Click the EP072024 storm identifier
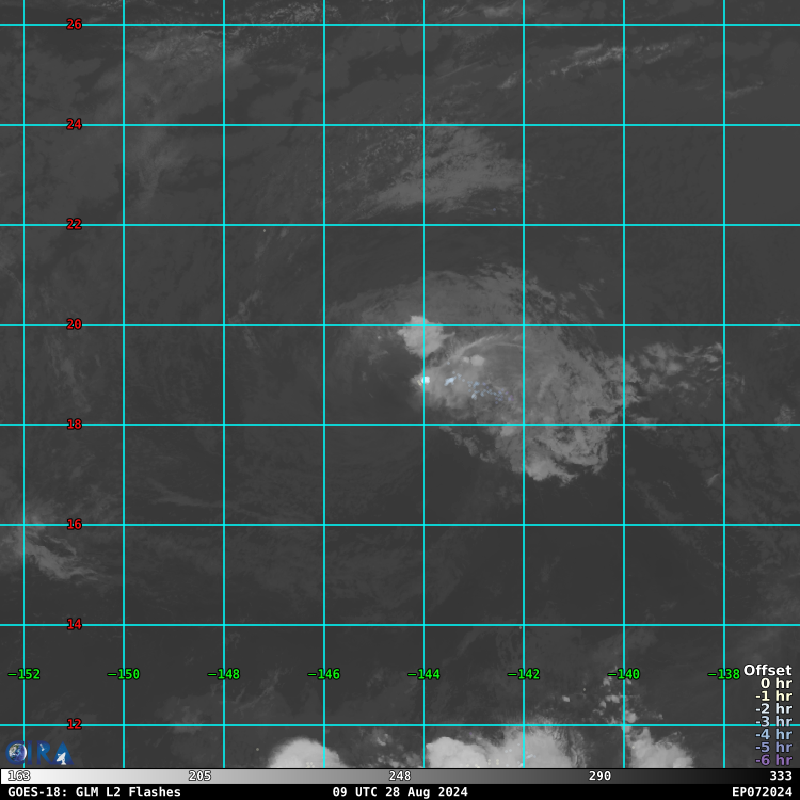 point(762,792)
